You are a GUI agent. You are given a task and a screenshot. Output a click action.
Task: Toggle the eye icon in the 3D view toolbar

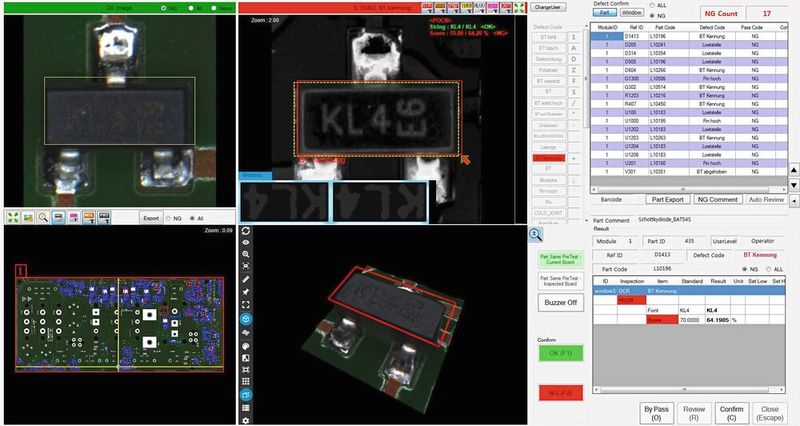point(246,242)
